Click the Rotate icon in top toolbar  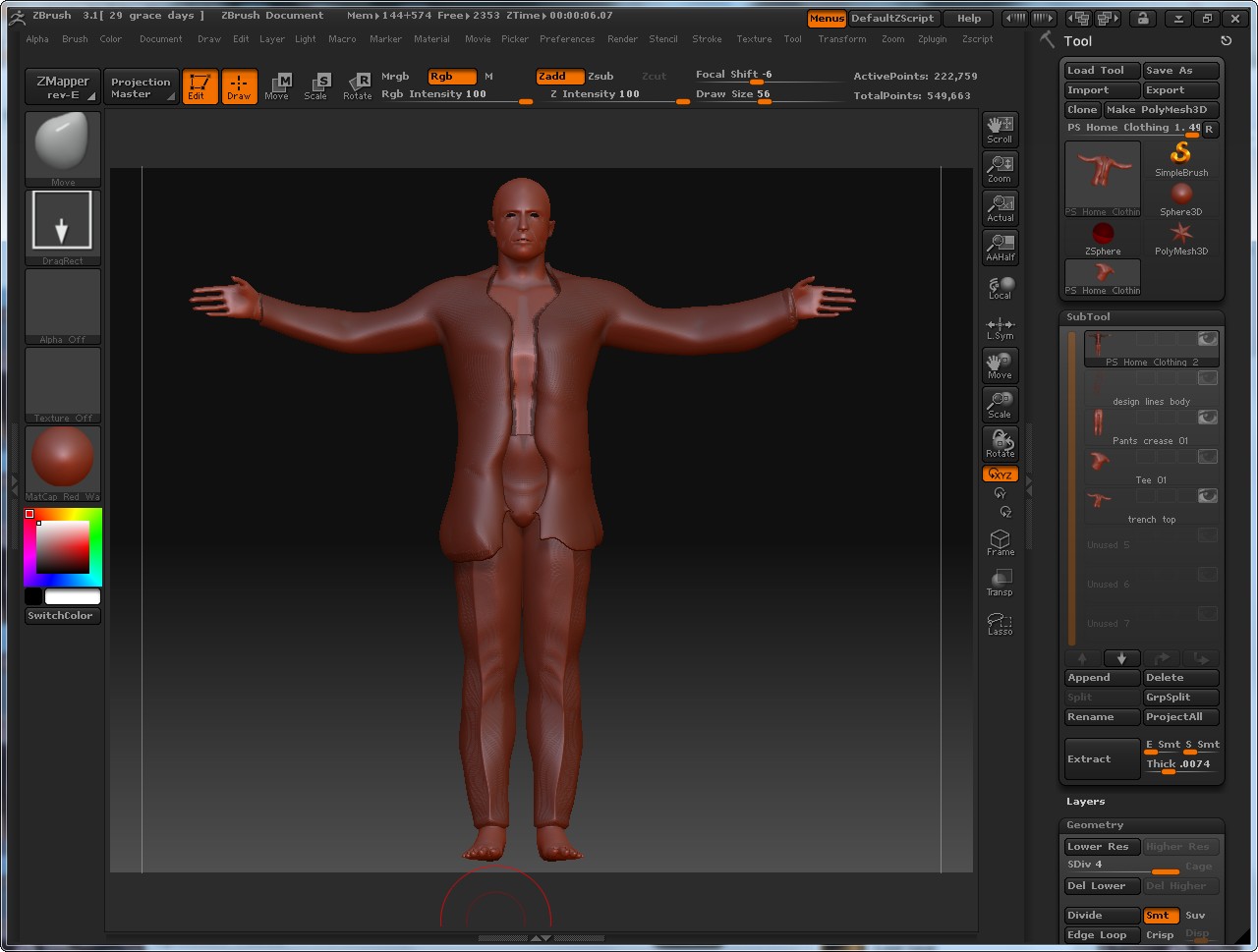[x=358, y=86]
